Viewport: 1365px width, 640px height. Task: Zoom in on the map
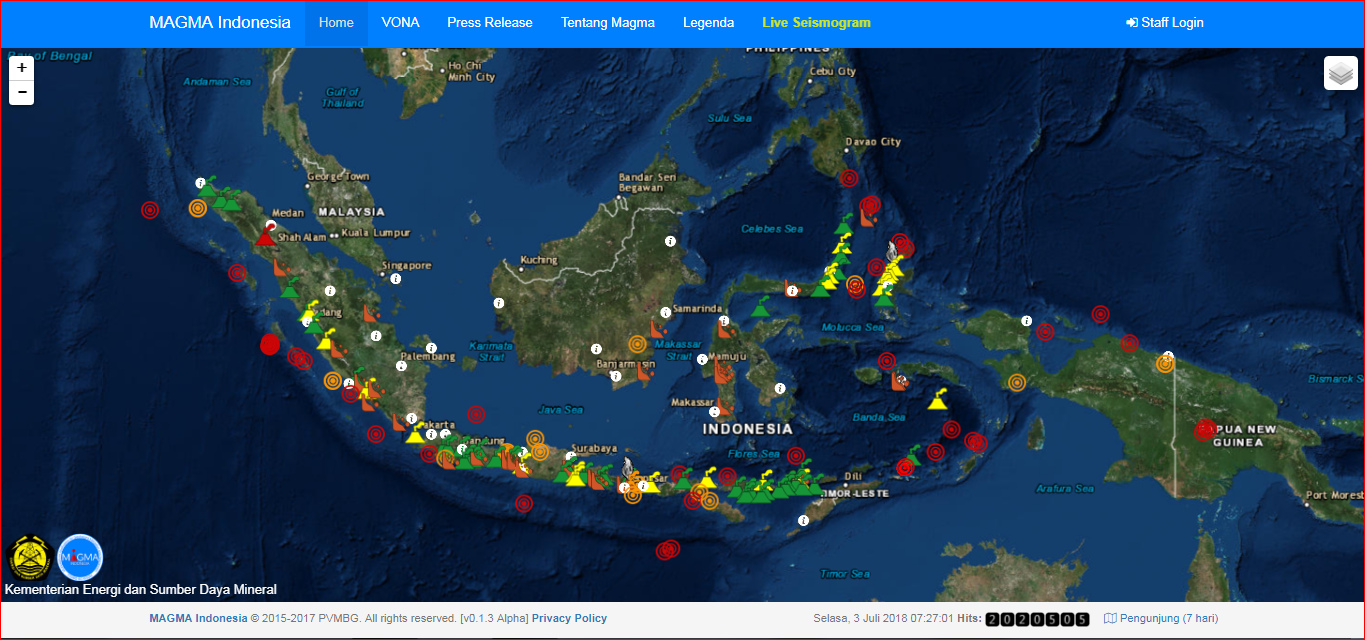(22, 68)
